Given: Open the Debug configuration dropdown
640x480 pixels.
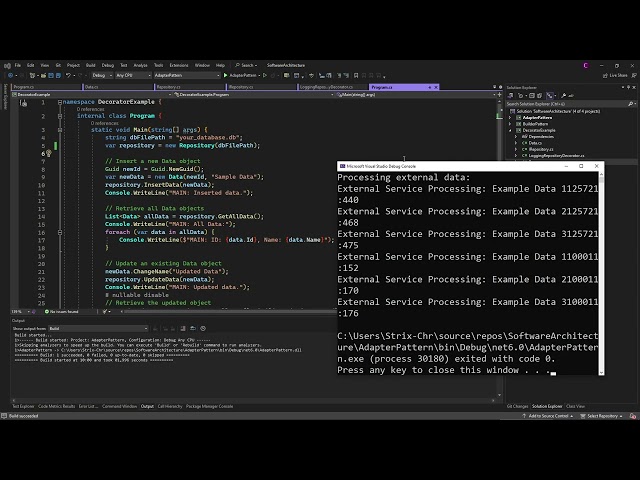Looking at the screenshot, I should (102, 76).
